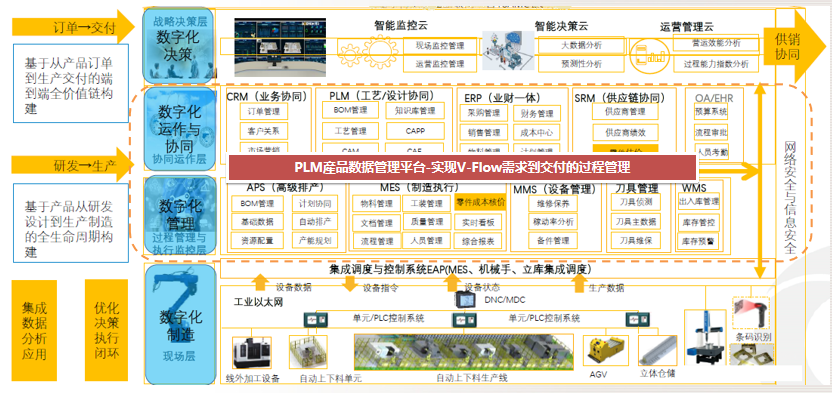Viewport: 832px width, 393px height.
Task: Select the 立体仓储 warehouse icon
Action: click(657, 351)
